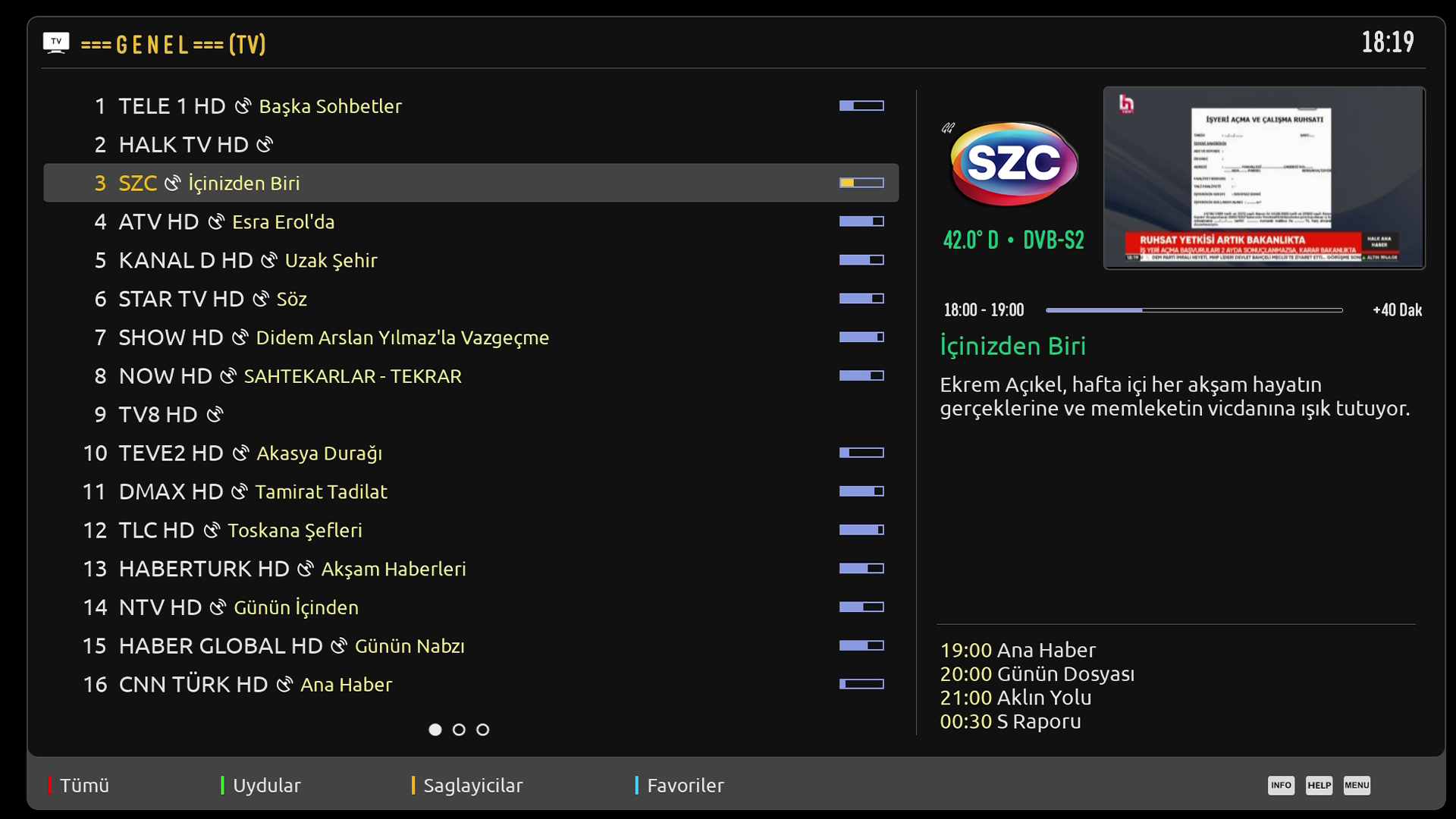This screenshot has width=1456, height=819.
Task: Select channel 4 ATV HD
Action: [471, 222]
